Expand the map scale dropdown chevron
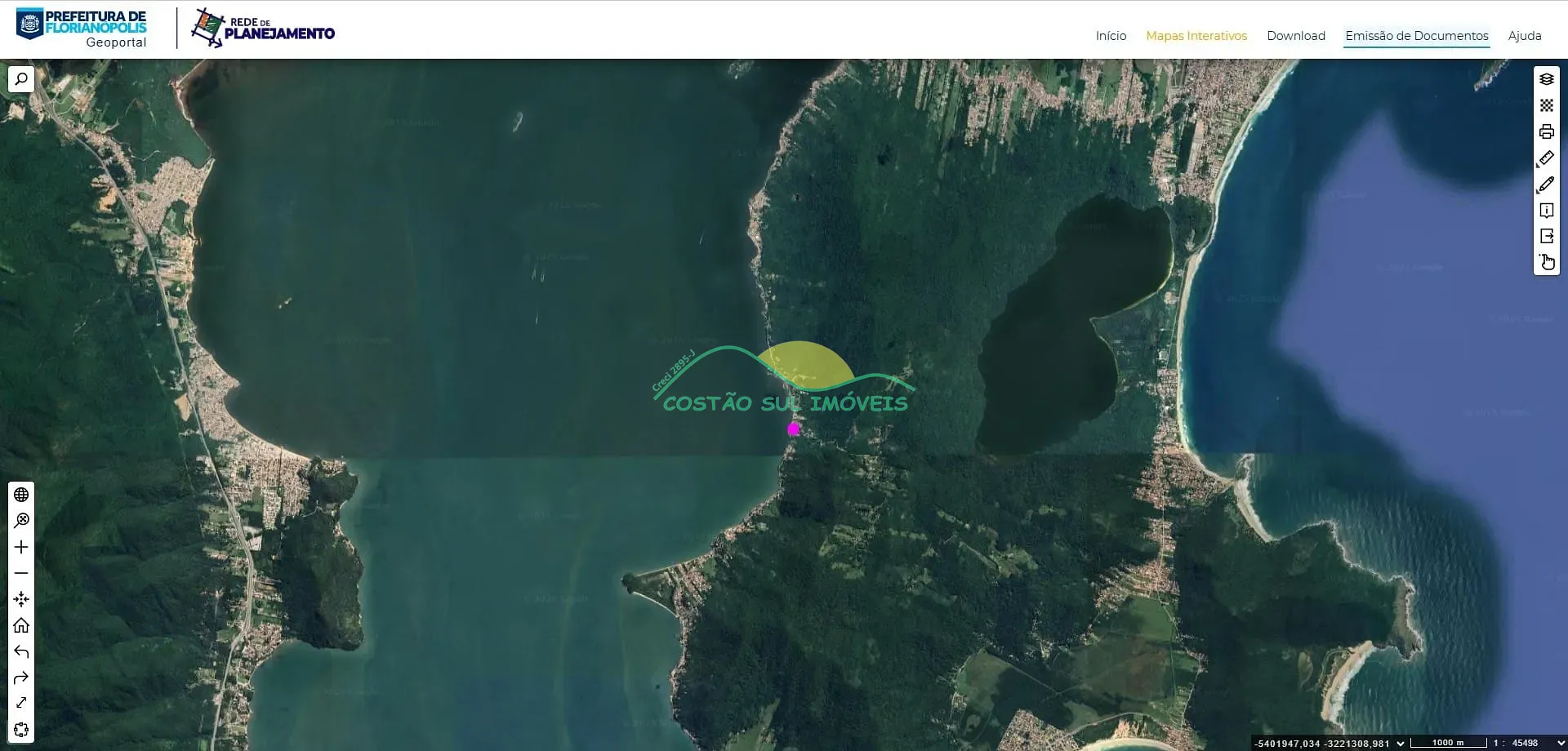This screenshot has width=1568, height=751. (1561, 743)
